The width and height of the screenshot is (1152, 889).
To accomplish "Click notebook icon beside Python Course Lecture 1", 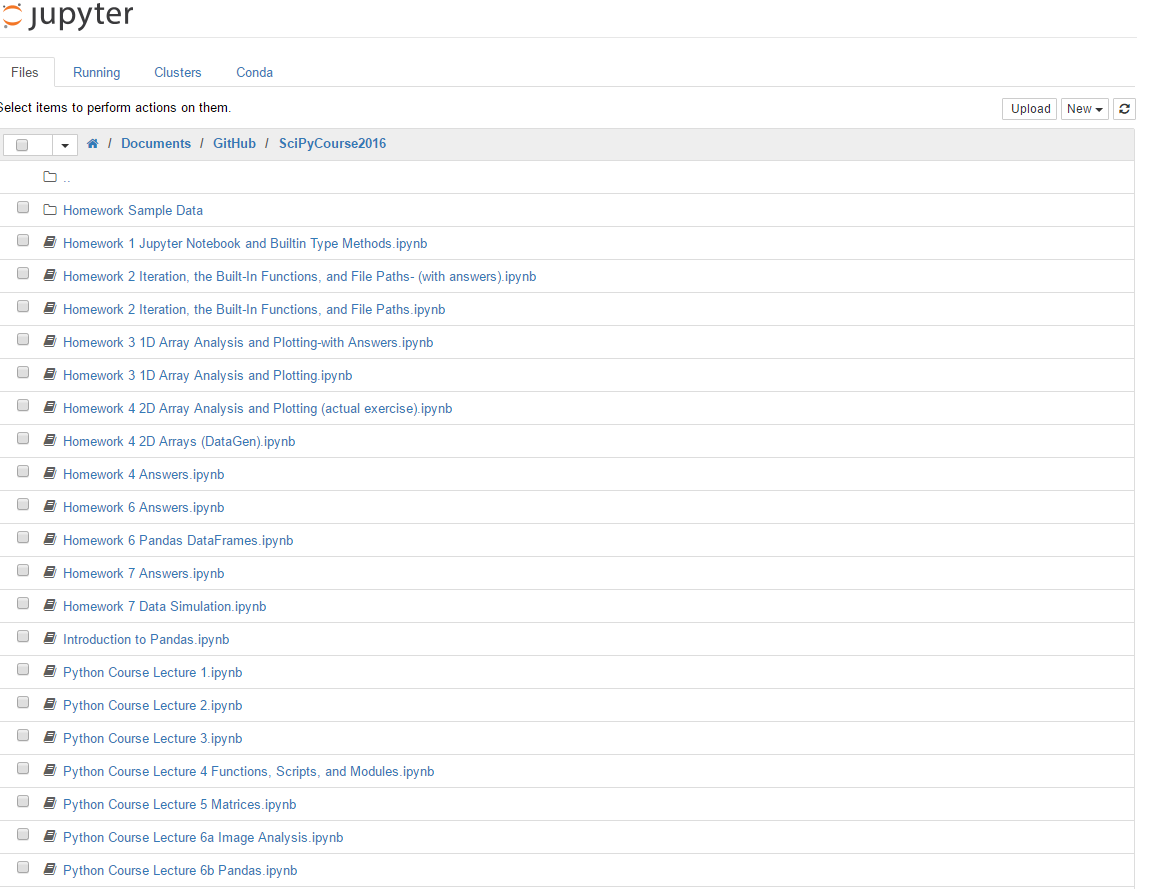I will point(50,672).
